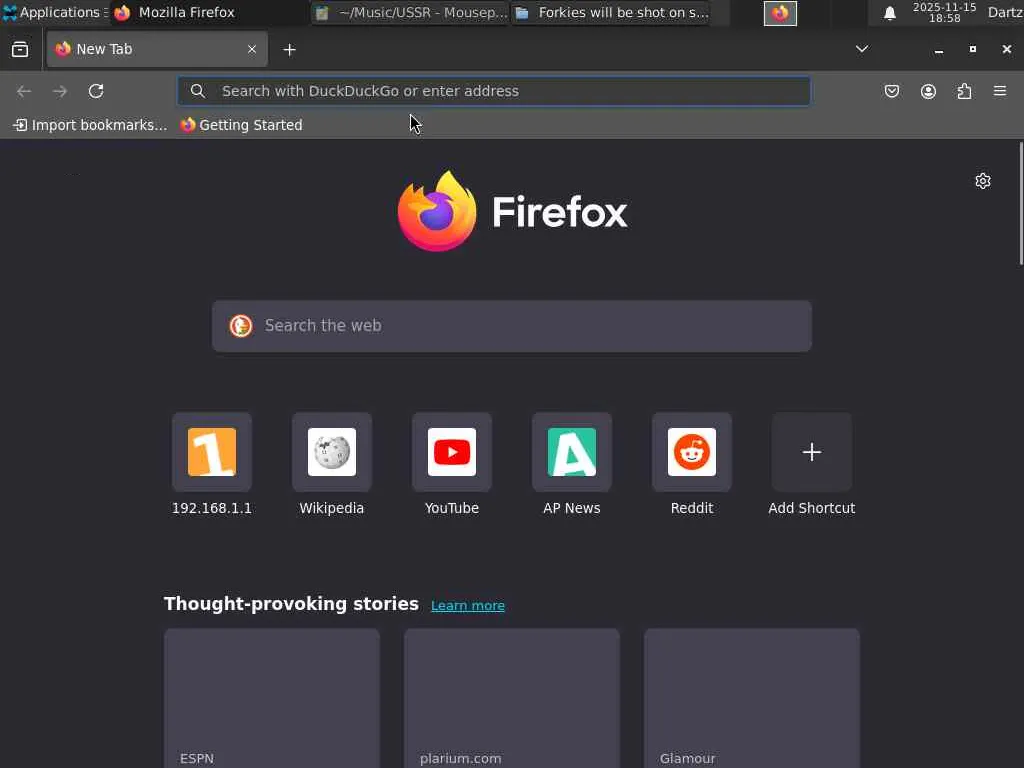
Task: Go back using the back arrow
Action: [24, 91]
